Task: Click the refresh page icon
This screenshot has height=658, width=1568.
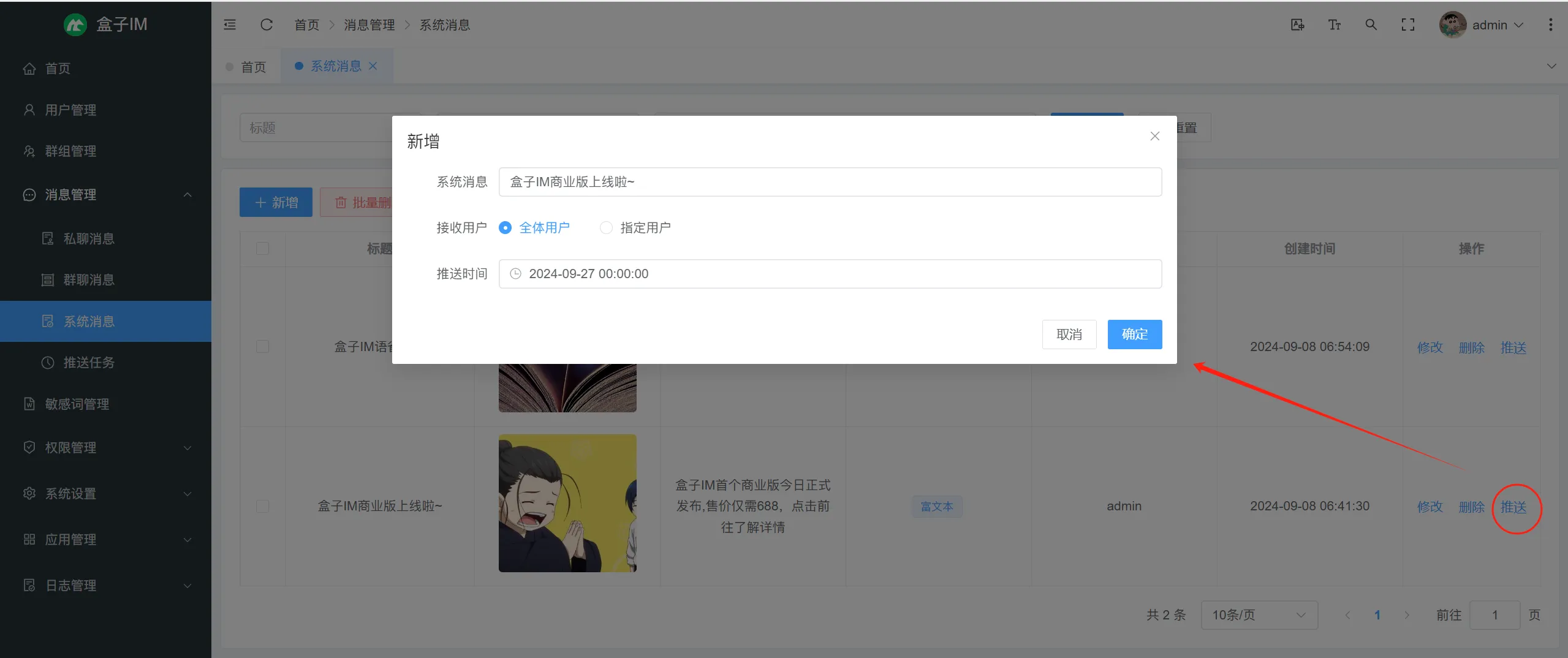Action: coord(266,25)
